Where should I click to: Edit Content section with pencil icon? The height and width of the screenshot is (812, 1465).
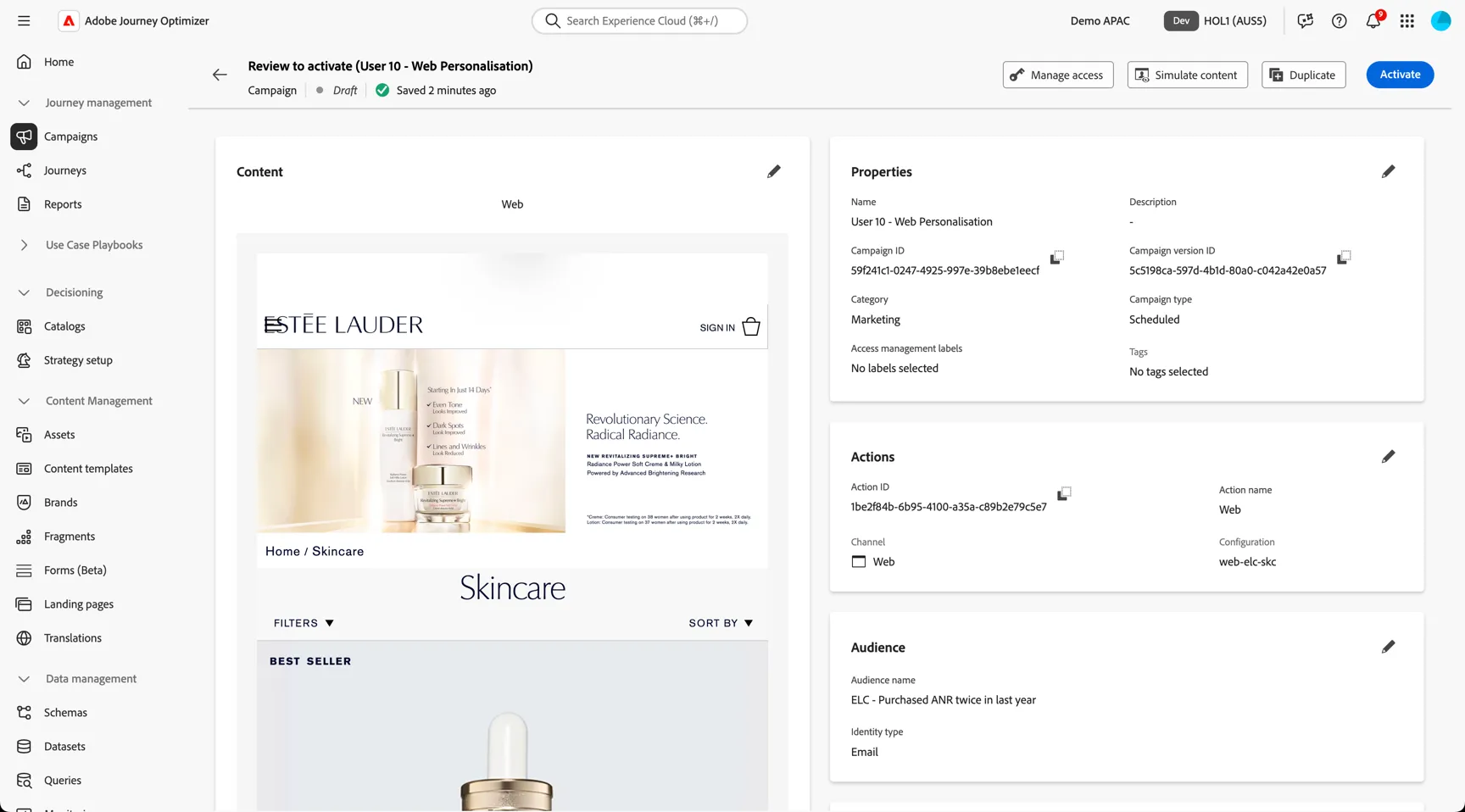[773, 171]
